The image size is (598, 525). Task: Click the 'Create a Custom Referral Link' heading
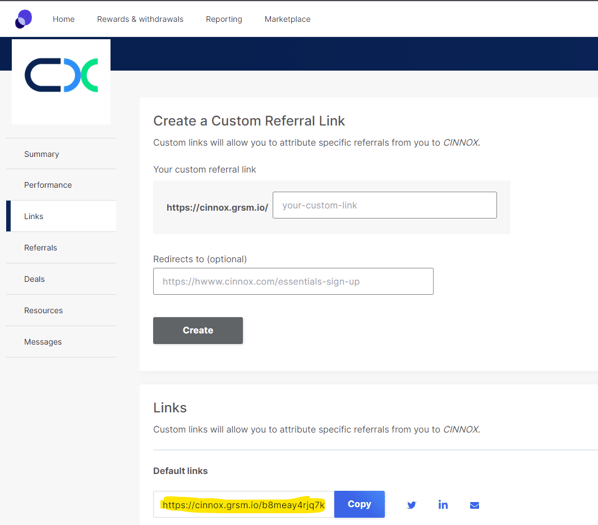249,121
